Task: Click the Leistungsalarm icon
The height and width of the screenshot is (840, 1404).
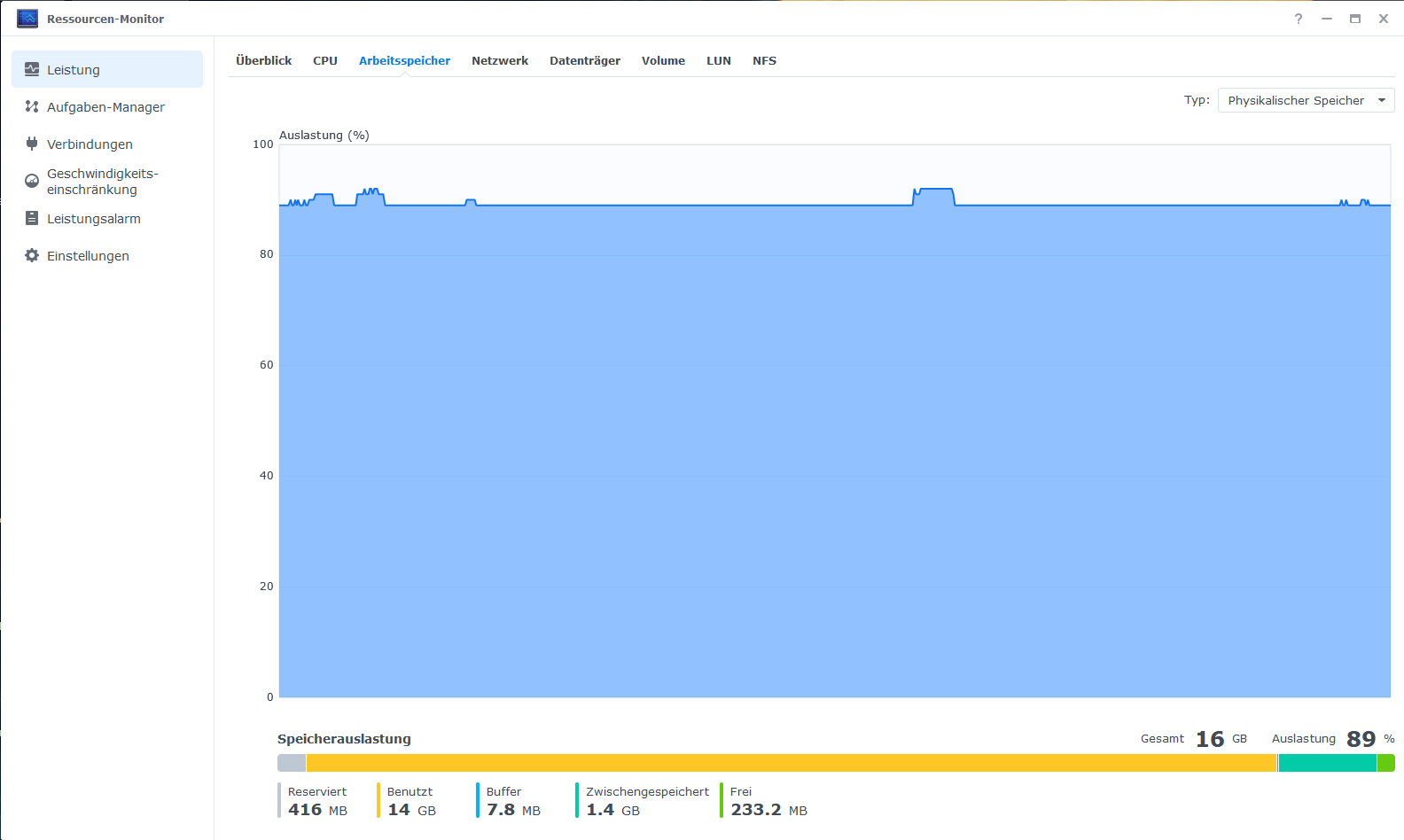Action: (x=32, y=218)
